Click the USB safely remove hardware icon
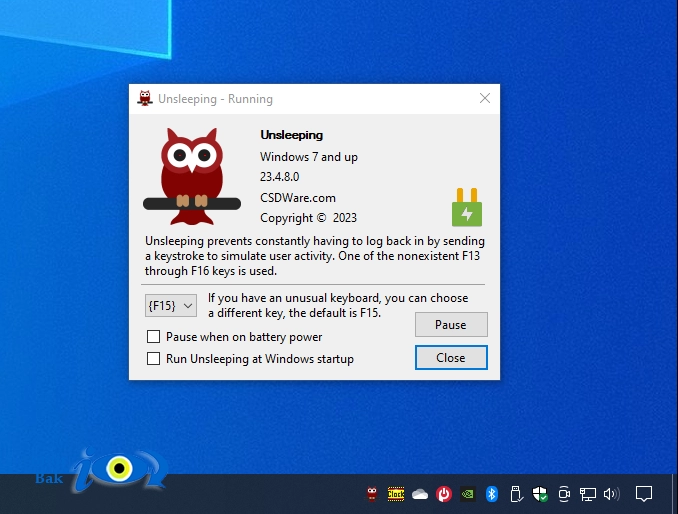The width and height of the screenshot is (678, 514). (x=516, y=494)
